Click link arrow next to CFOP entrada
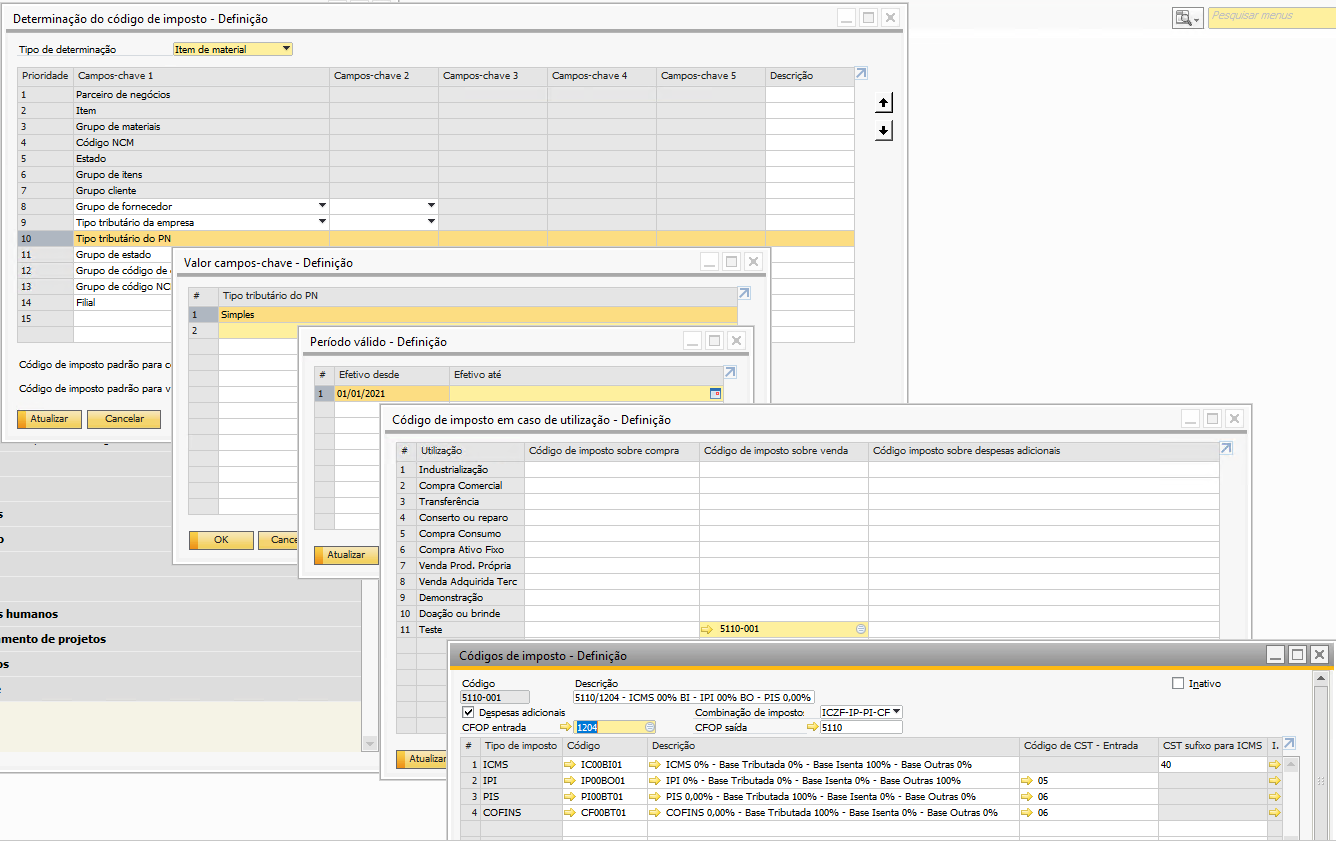The image size is (1336, 842). (566, 727)
